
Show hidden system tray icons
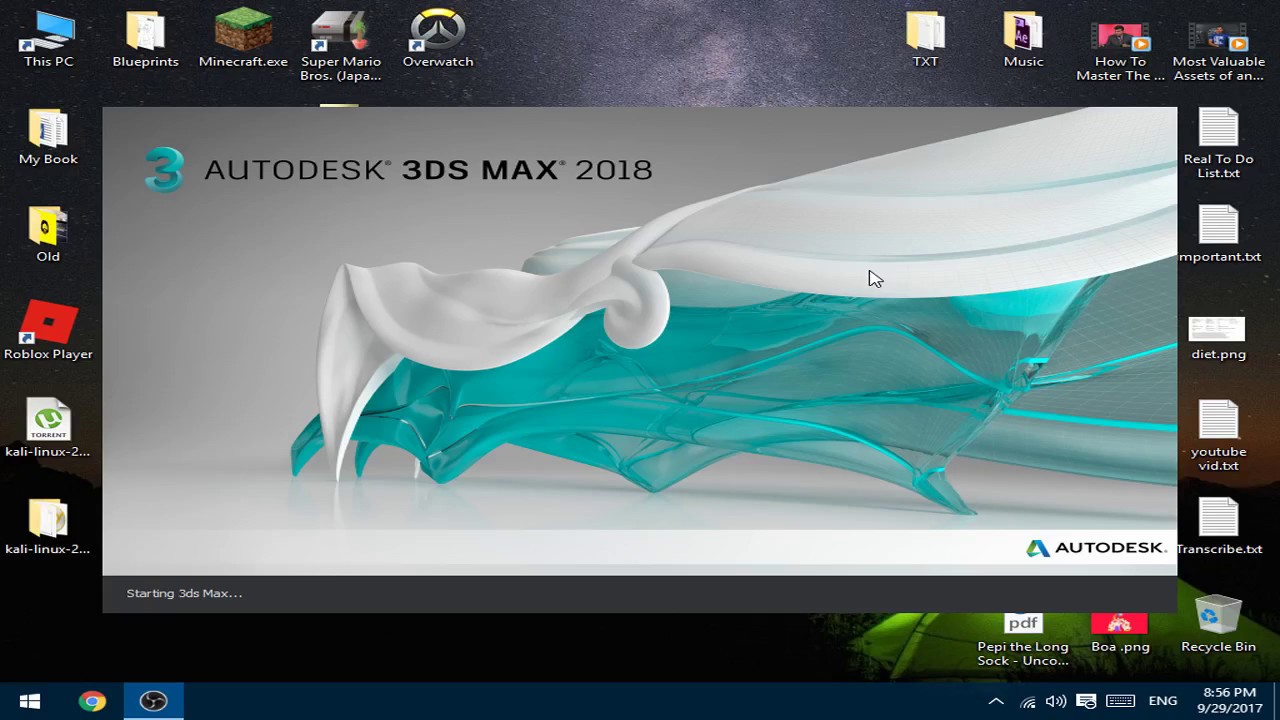point(996,701)
